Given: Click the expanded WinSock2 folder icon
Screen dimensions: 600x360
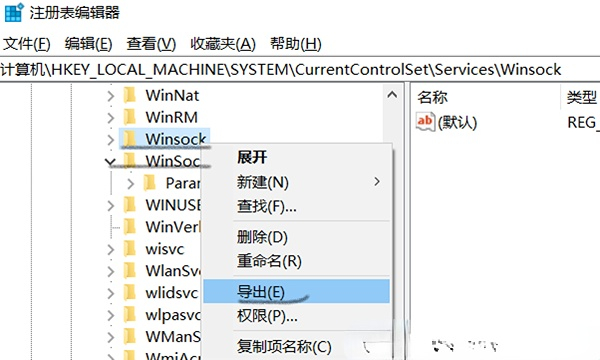Looking at the screenshot, I should click(x=130, y=161).
